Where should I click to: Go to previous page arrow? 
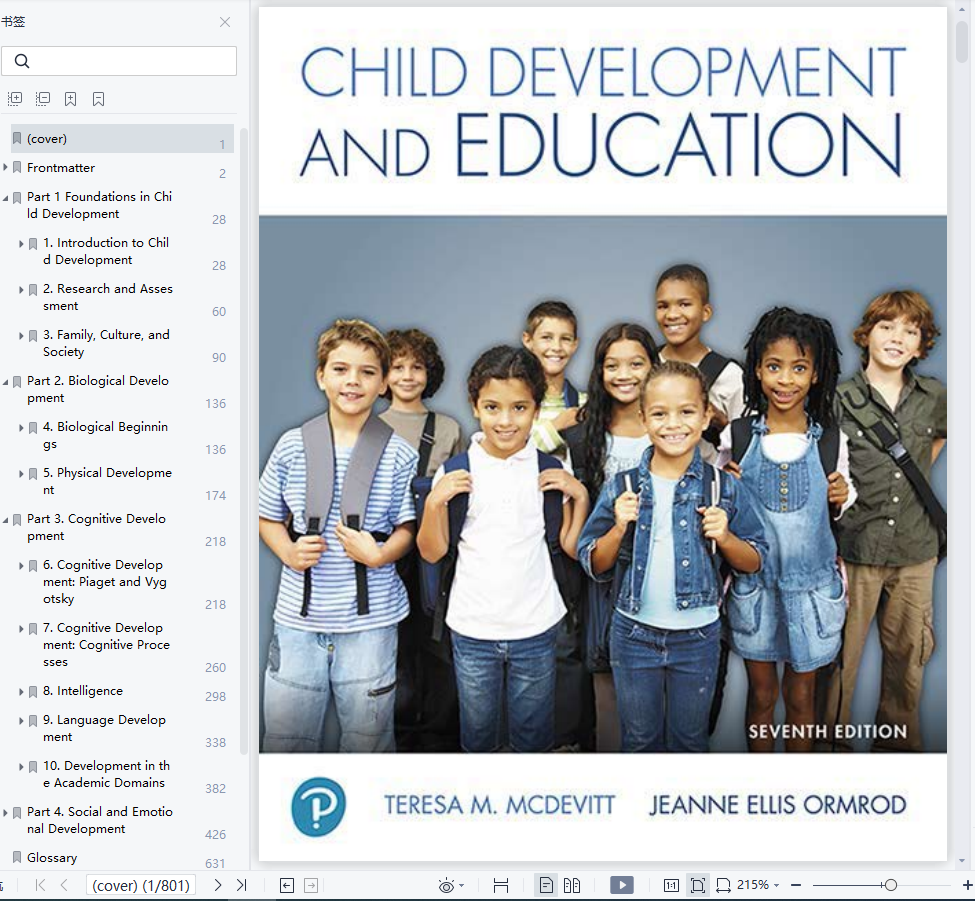[x=64, y=885]
